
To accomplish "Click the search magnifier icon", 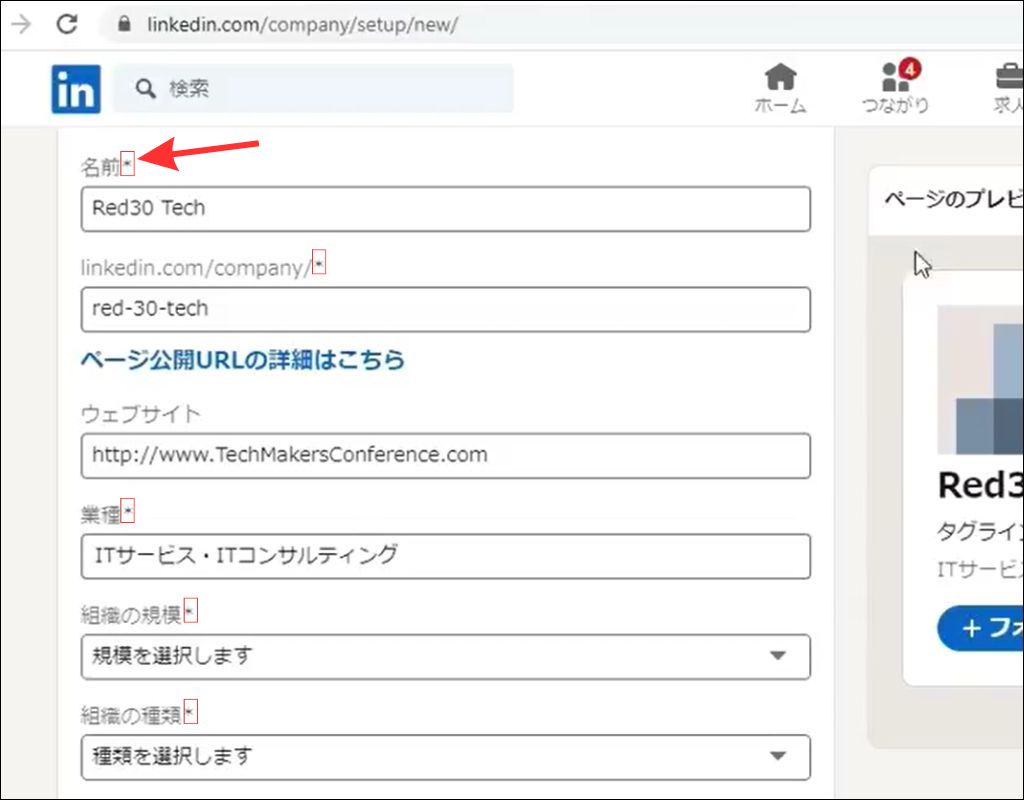I will click(x=145, y=88).
